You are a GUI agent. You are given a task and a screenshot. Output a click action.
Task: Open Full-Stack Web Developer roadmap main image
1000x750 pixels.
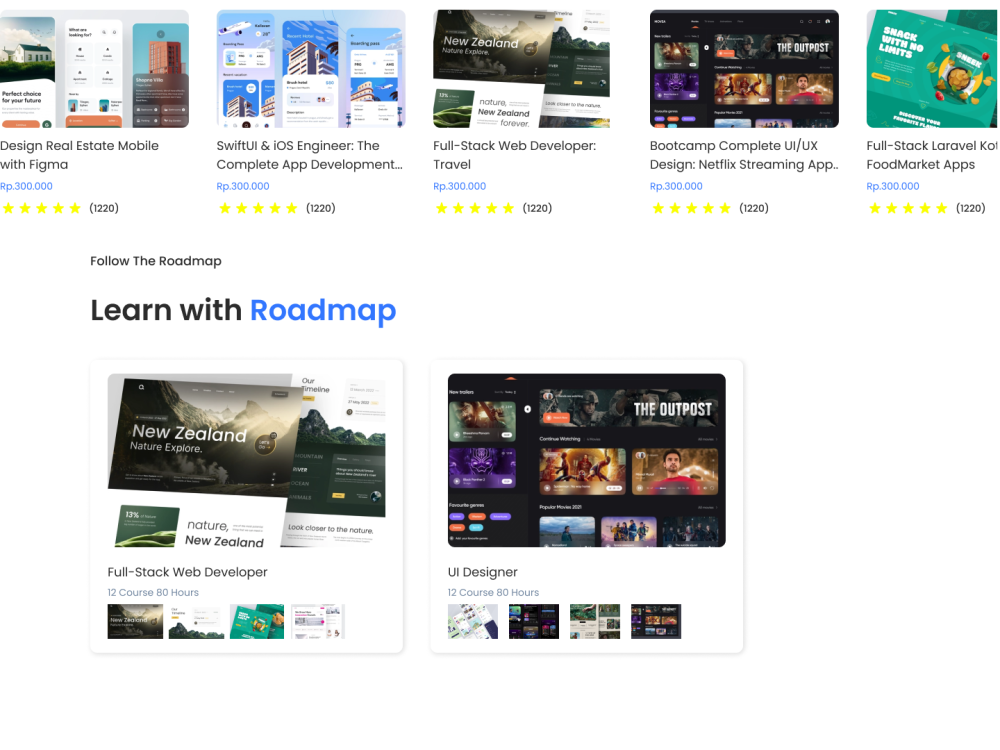pos(246,460)
